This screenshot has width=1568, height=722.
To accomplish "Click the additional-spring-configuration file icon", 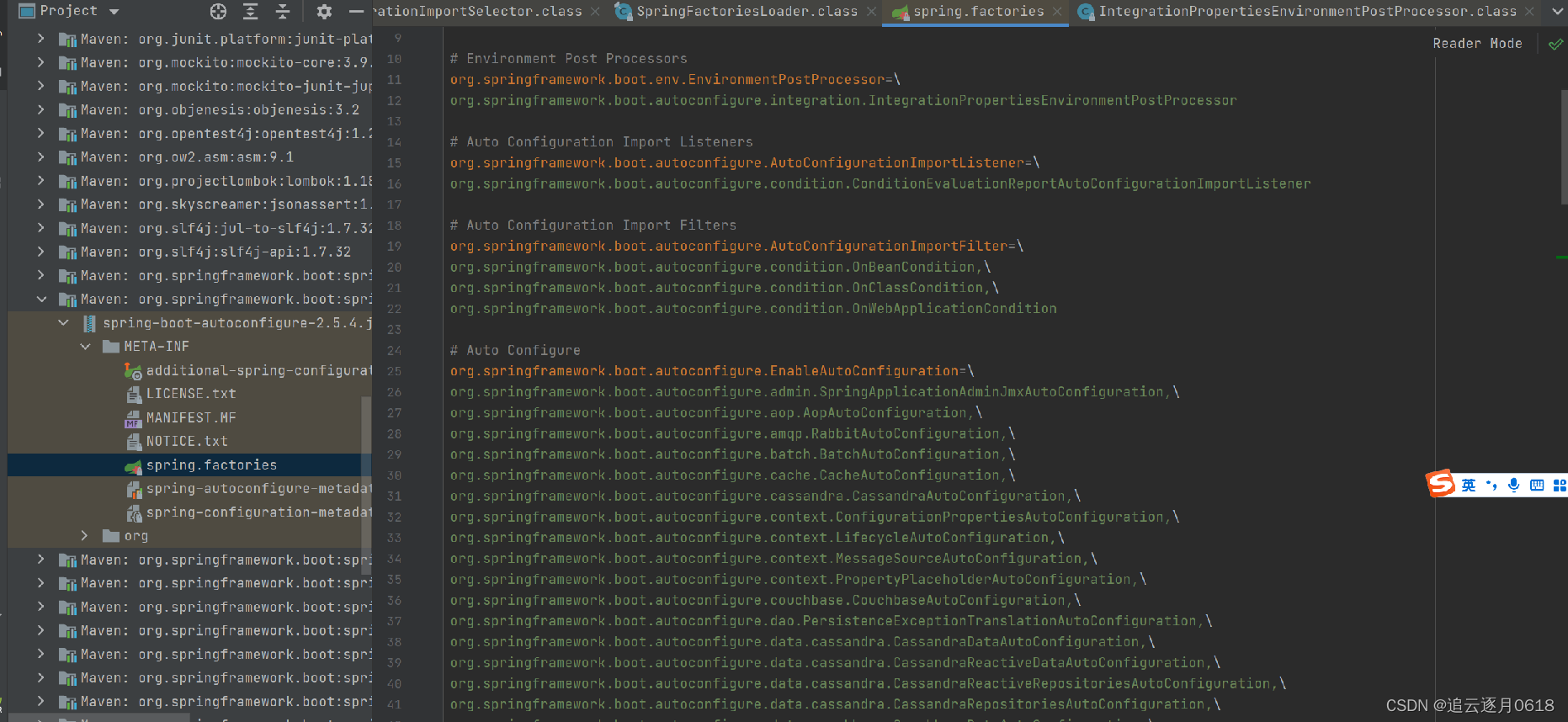I will click(x=133, y=370).
